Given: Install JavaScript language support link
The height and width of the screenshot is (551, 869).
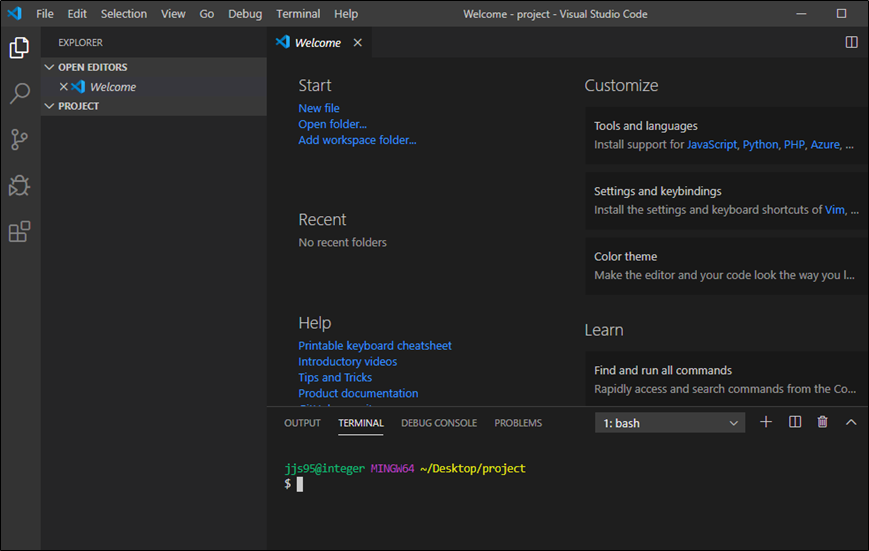Looking at the screenshot, I should pyautogui.click(x=712, y=145).
